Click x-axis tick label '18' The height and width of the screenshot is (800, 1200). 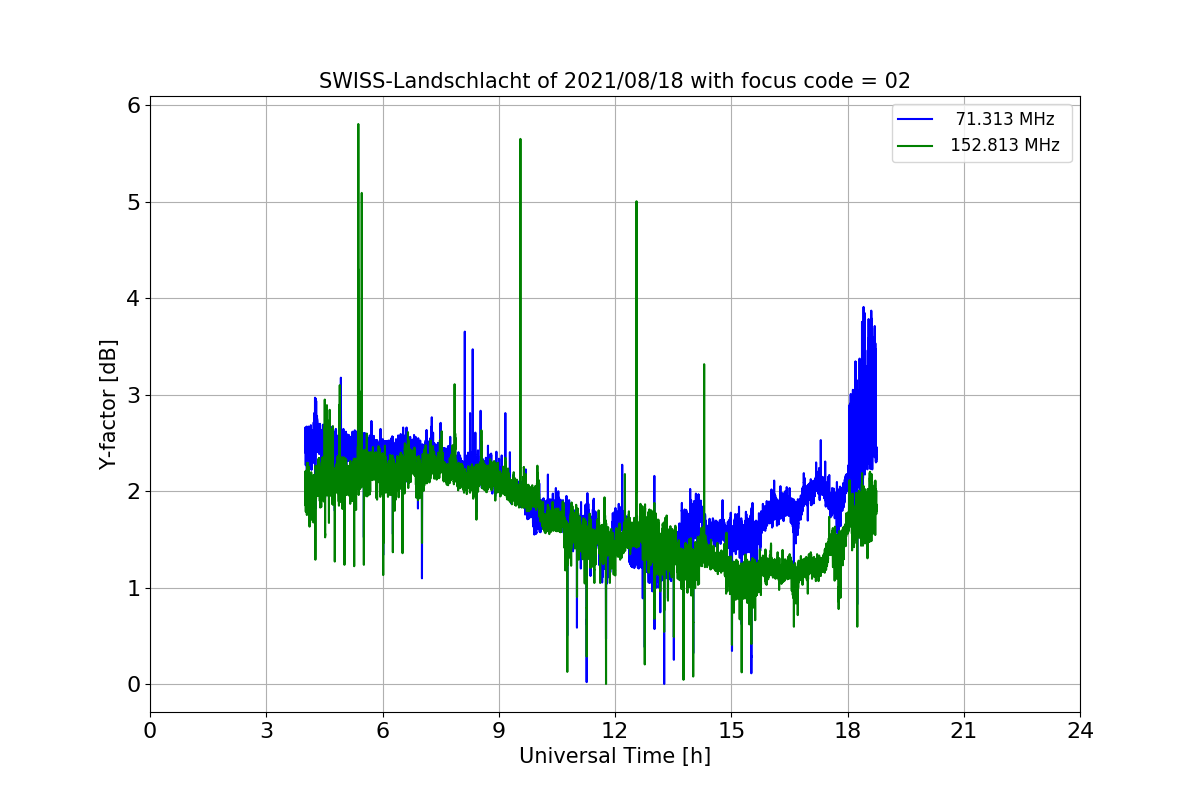(x=848, y=731)
